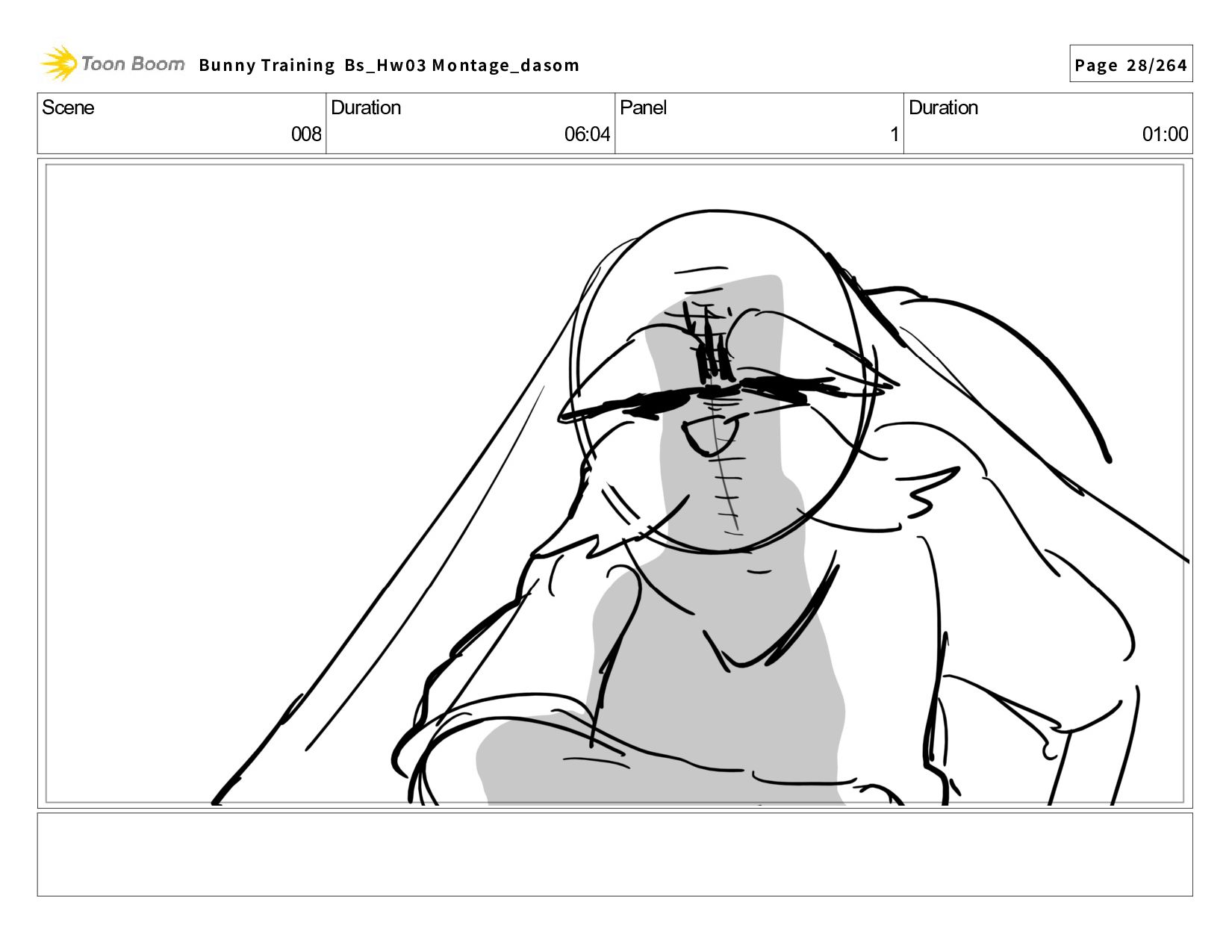1232x952 pixels.
Task: Click the 'Panel' header label
Action: point(643,108)
